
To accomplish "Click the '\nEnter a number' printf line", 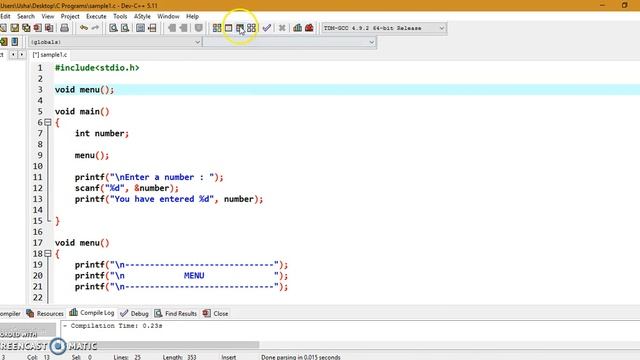I will click(x=149, y=177).
